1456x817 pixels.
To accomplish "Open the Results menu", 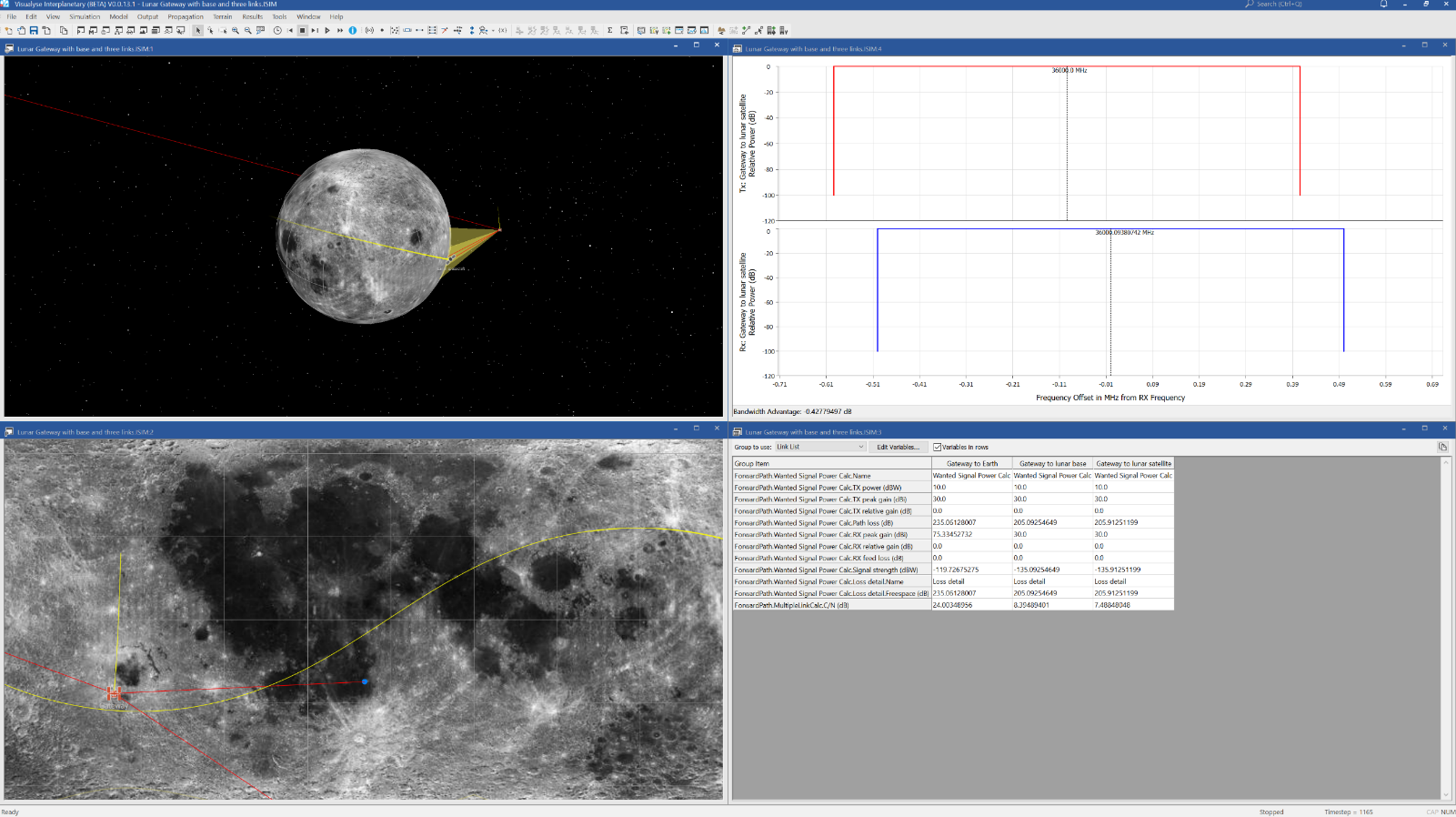I will click(252, 16).
